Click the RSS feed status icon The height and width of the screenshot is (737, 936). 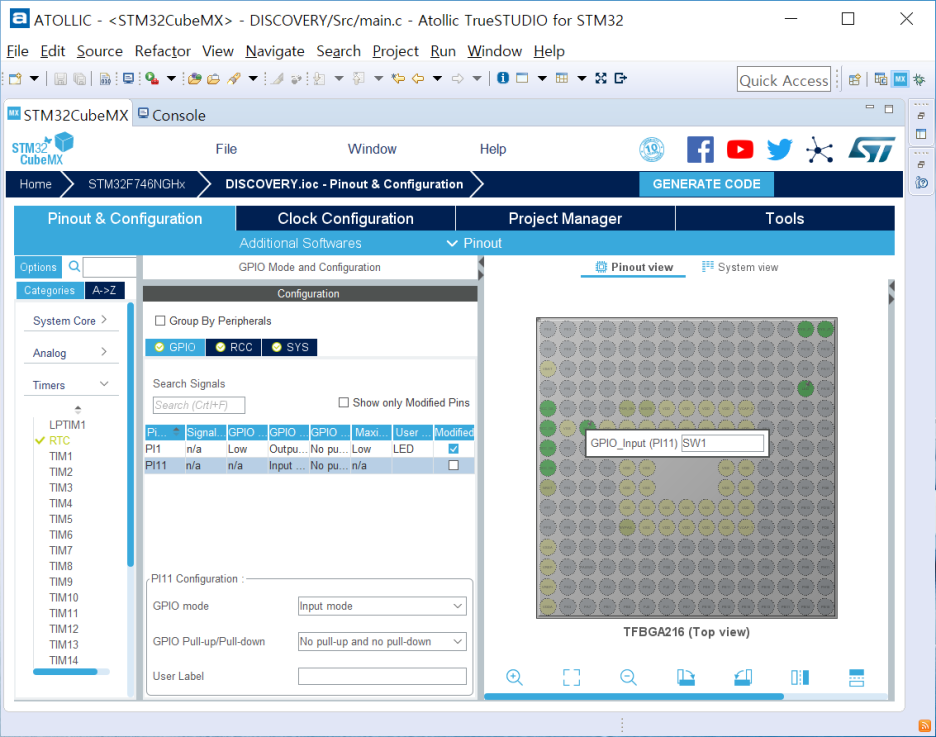[x=925, y=726]
